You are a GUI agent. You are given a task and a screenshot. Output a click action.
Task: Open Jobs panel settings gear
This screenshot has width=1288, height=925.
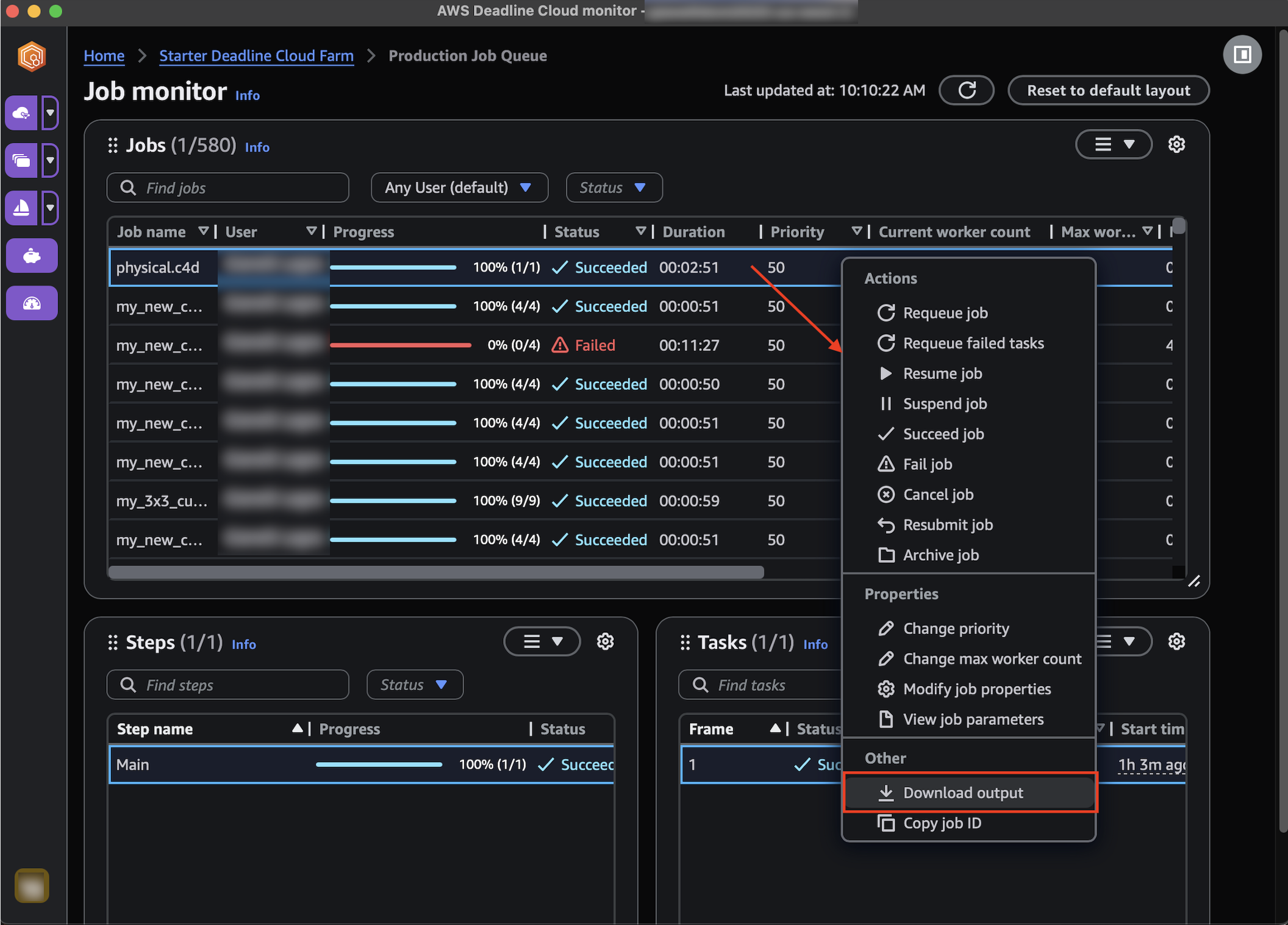(1176, 145)
